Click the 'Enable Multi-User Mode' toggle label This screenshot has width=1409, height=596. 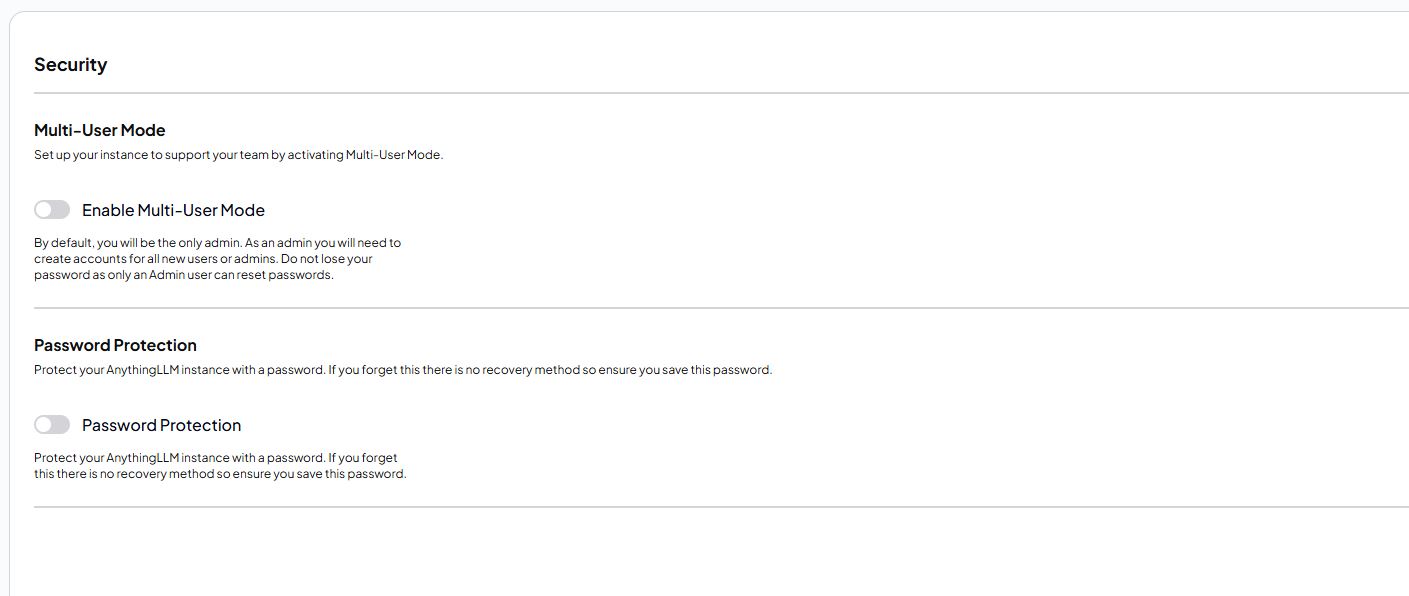(173, 210)
